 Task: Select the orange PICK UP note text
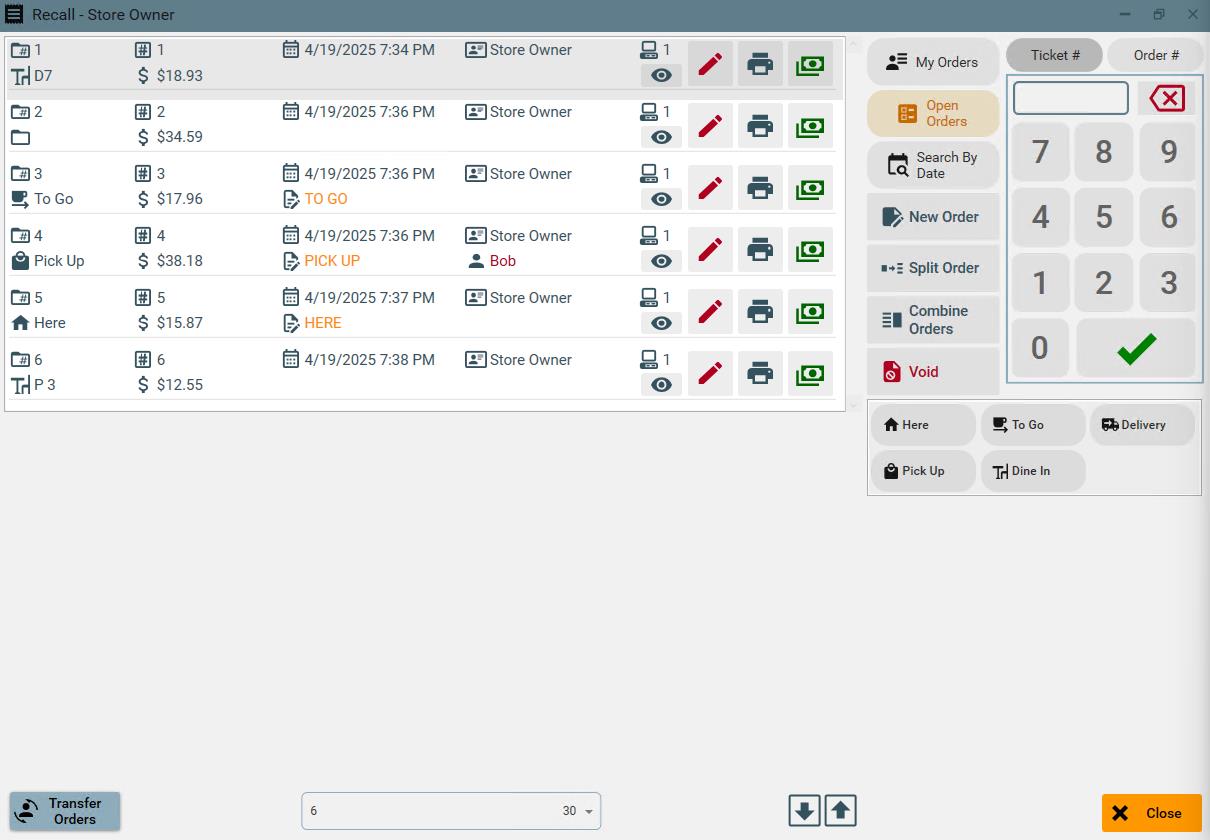[332, 261]
